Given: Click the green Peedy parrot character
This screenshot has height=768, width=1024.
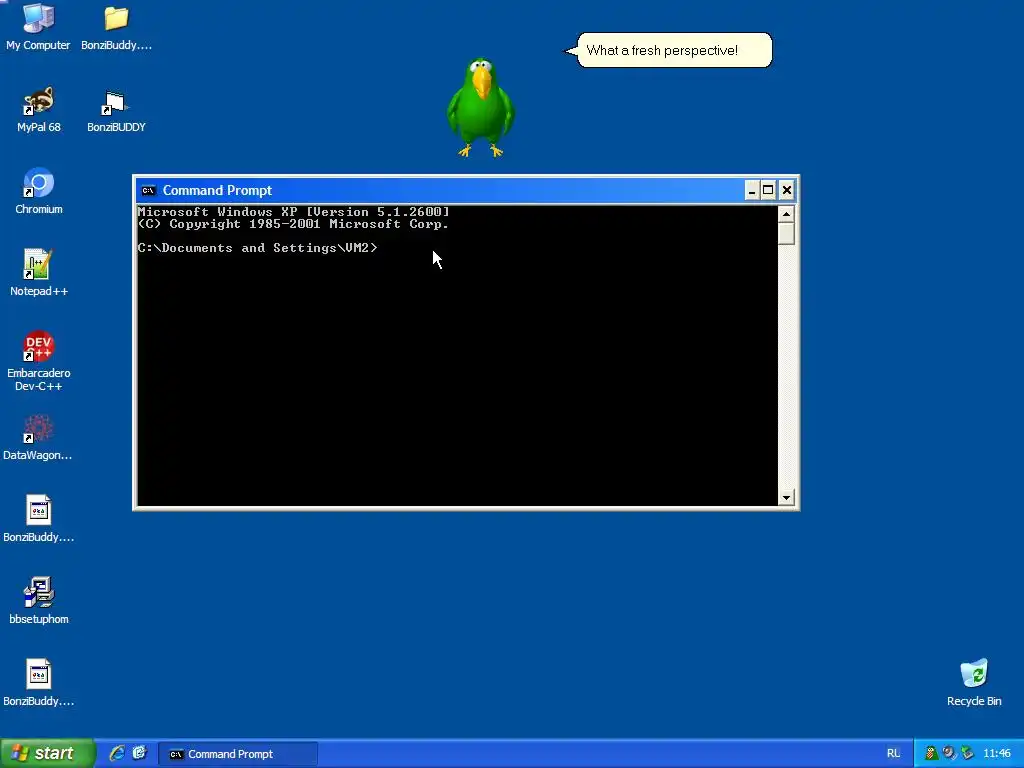Looking at the screenshot, I should tap(481, 108).
